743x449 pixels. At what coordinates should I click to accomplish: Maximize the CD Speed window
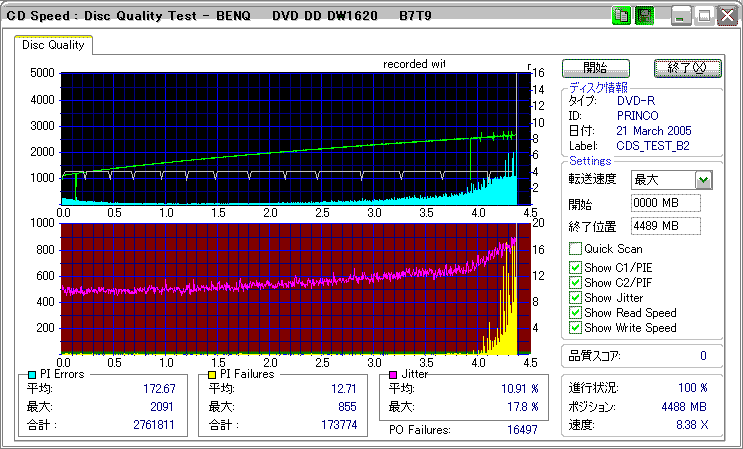[703, 16]
